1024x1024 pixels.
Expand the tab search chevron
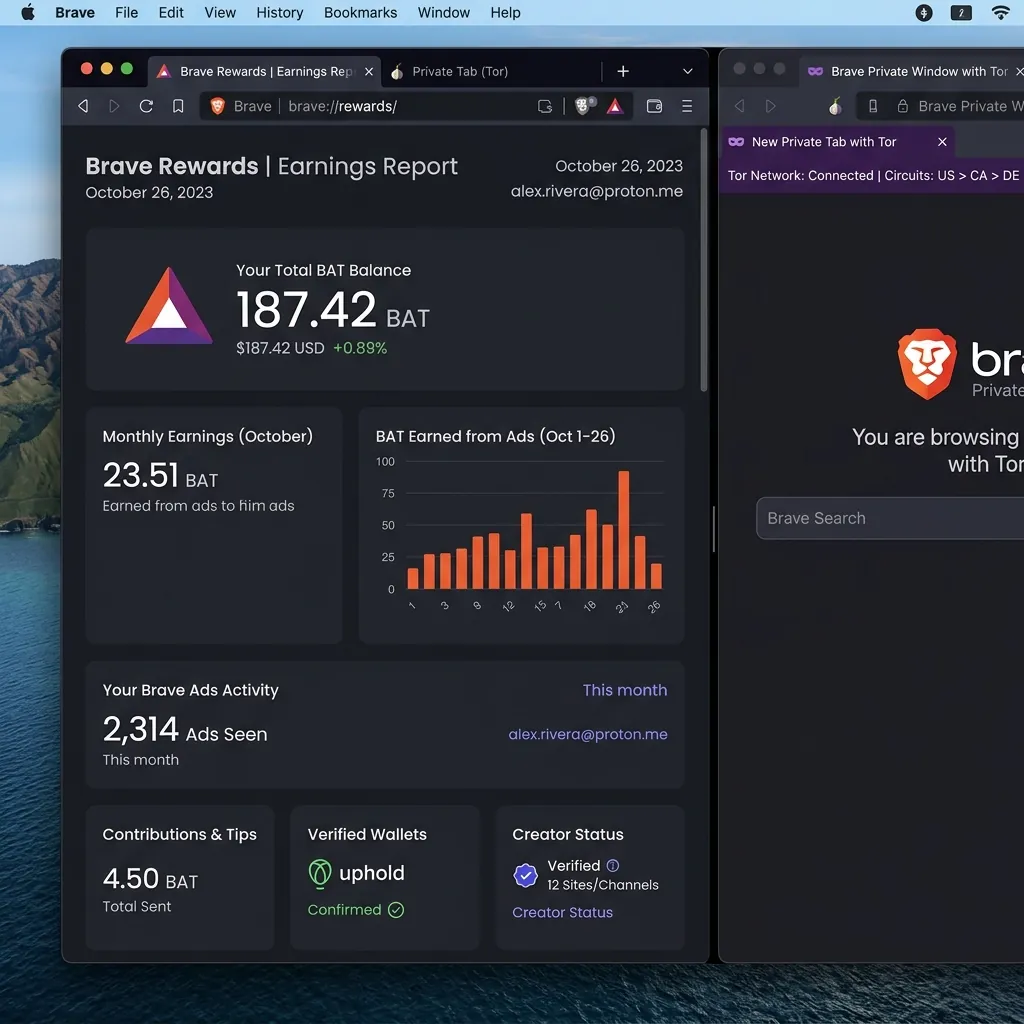[x=687, y=71]
